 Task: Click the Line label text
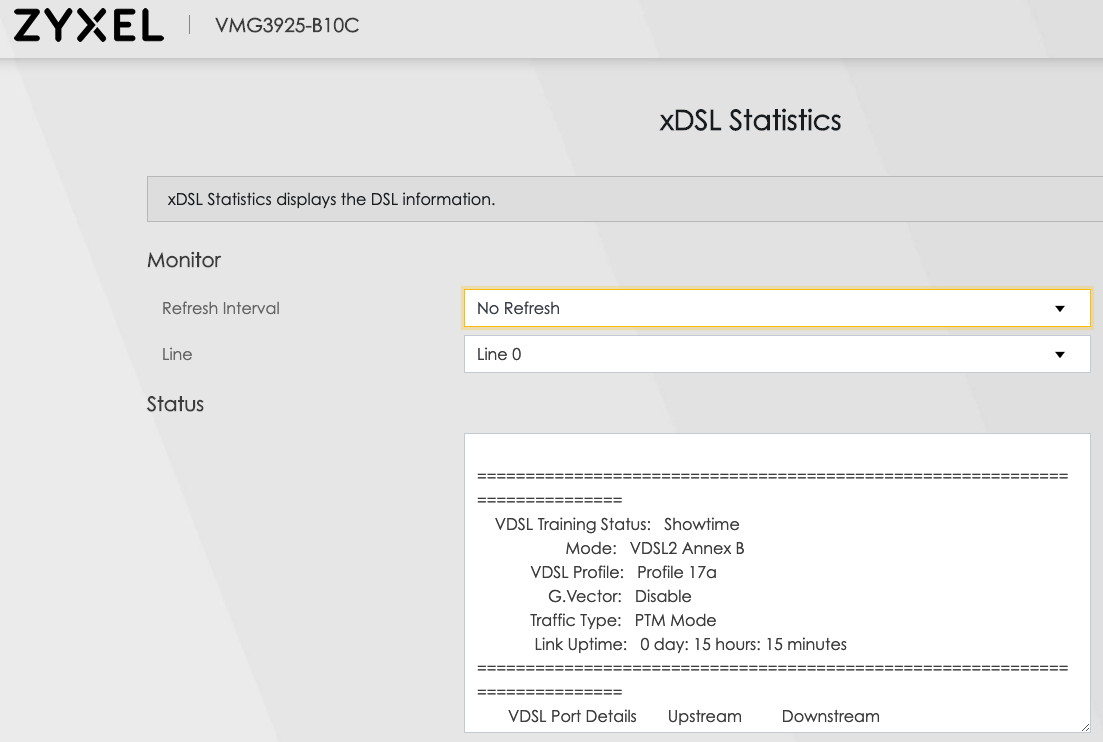coord(177,354)
